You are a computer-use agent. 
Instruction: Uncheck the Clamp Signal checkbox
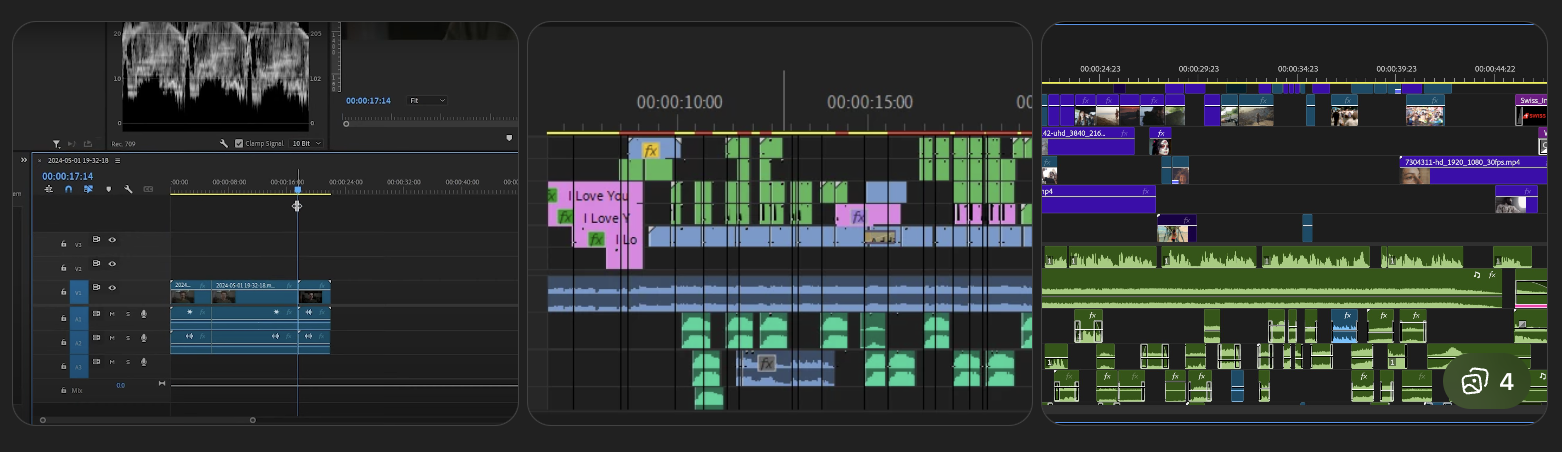coord(238,144)
